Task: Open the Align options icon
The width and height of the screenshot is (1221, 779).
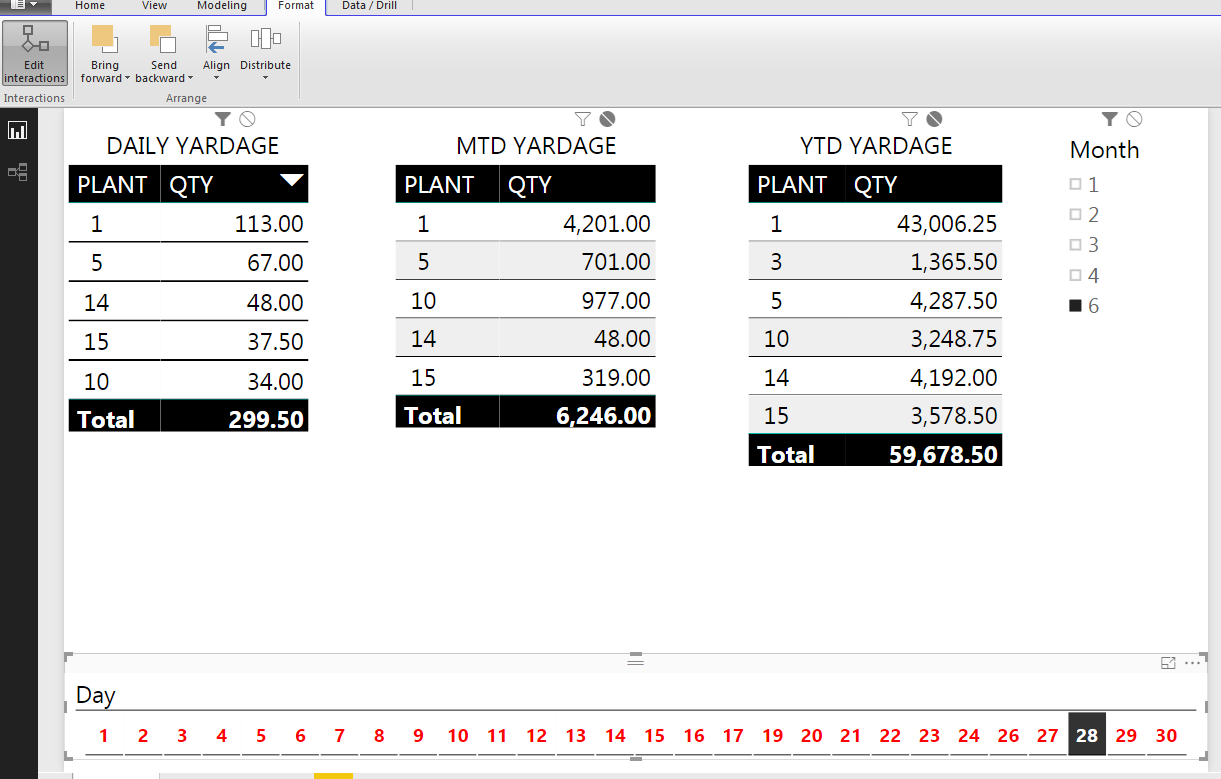Action: point(216,38)
